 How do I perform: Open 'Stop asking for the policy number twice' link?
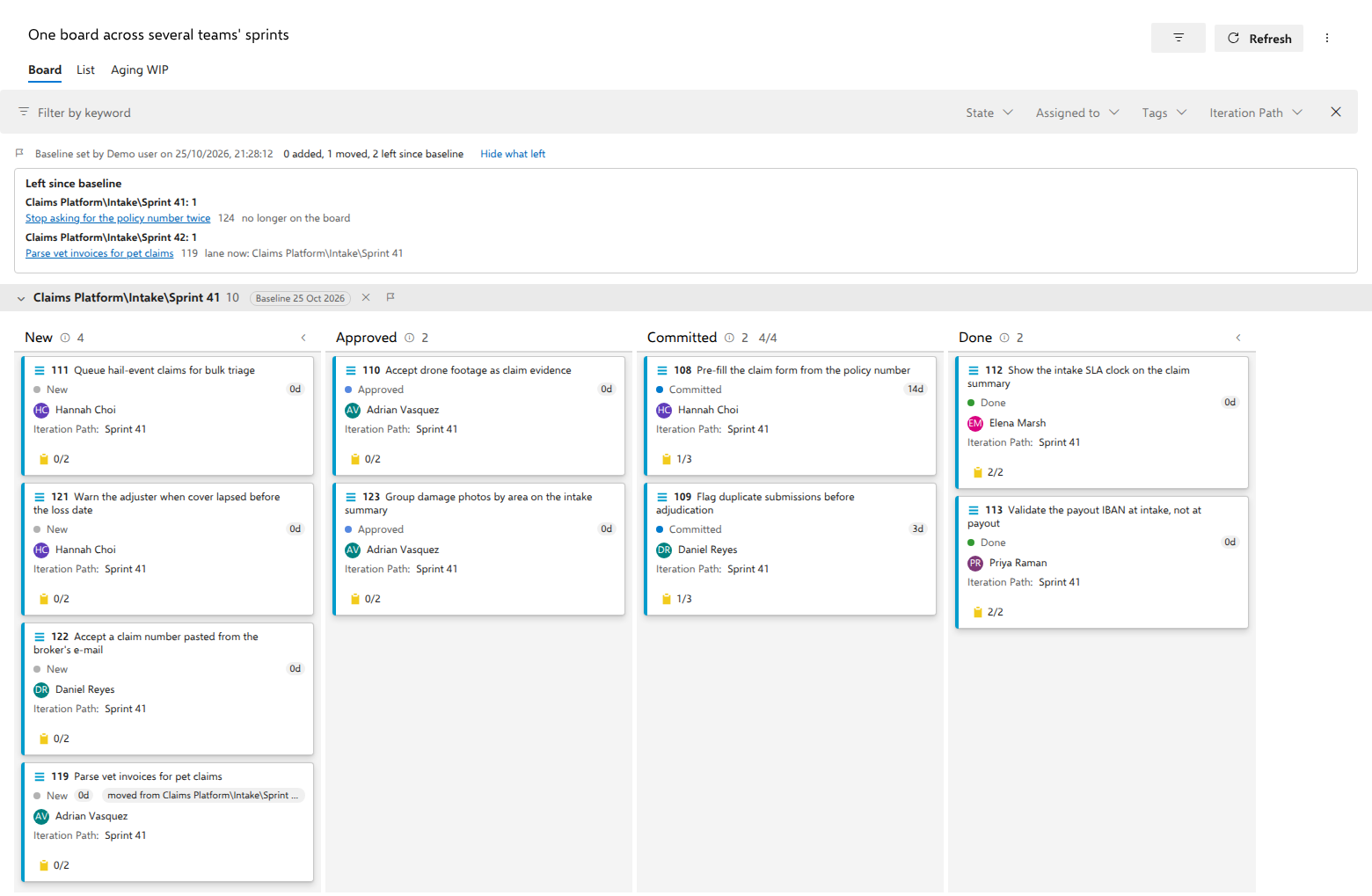click(x=118, y=218)
